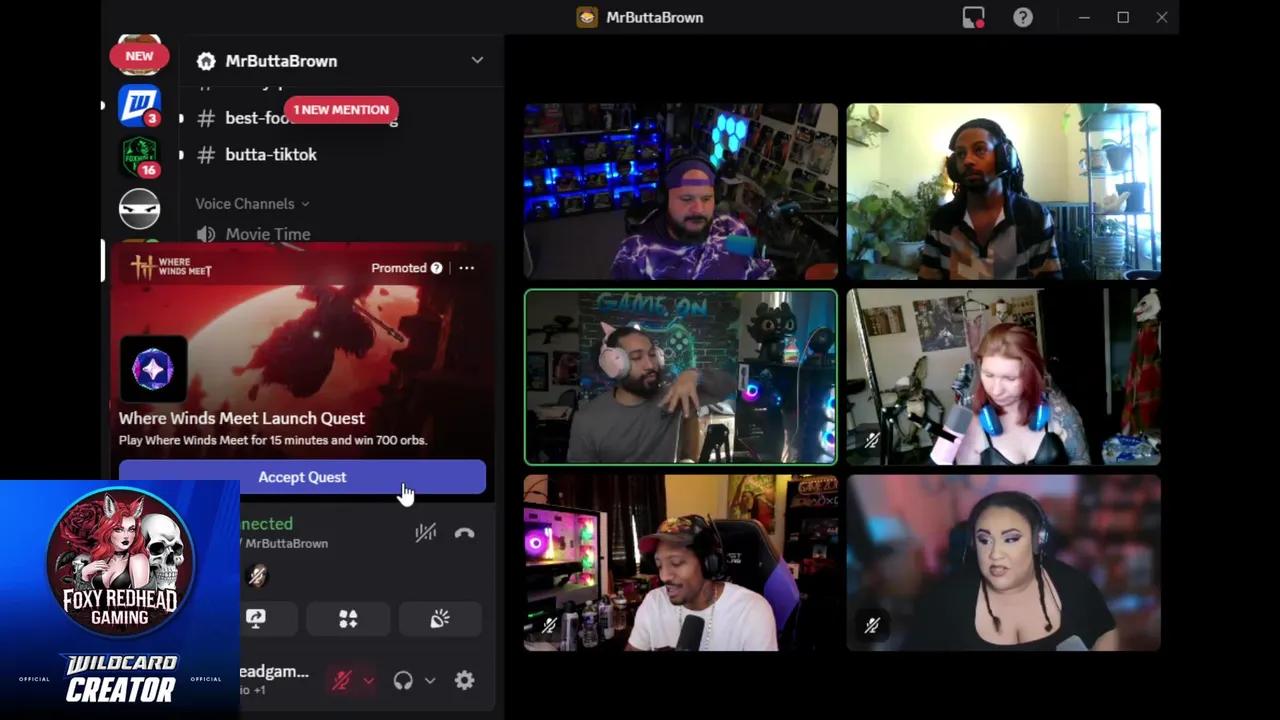The width and height of the screenshot is (1280, 720).
Task: Click the username text in user panel
Action: click(x=274, y=672)
